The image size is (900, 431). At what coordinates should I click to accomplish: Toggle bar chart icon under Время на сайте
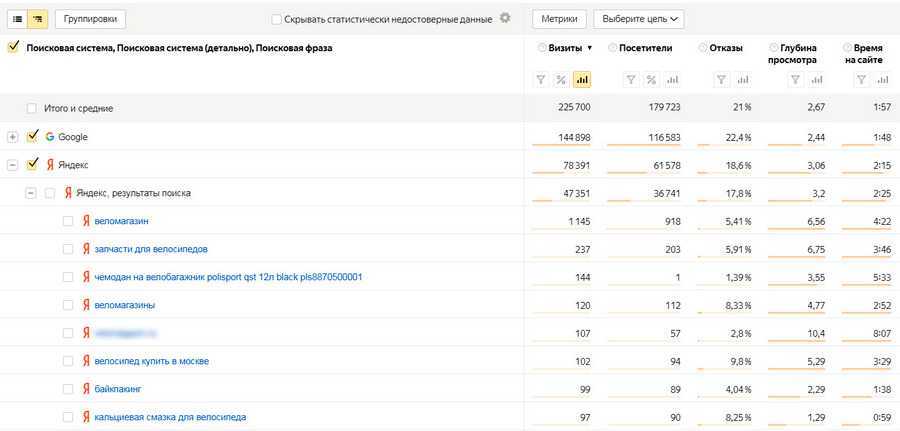883,80
